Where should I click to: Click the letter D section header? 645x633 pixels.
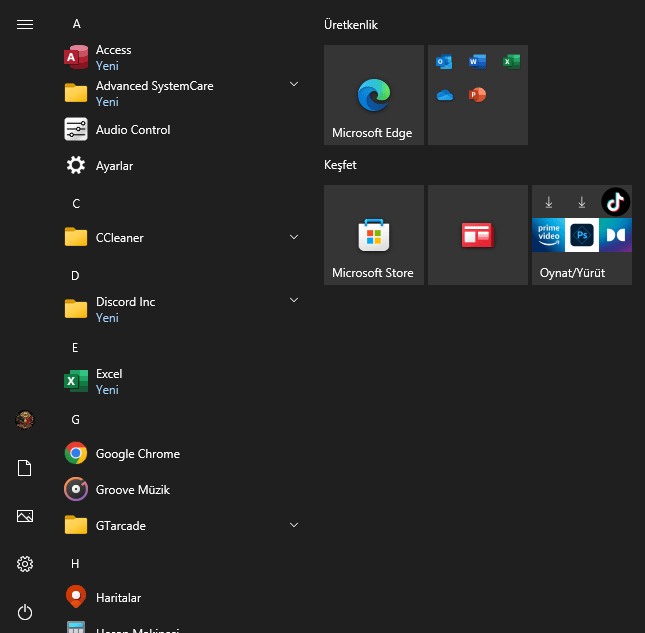[75, 276]
